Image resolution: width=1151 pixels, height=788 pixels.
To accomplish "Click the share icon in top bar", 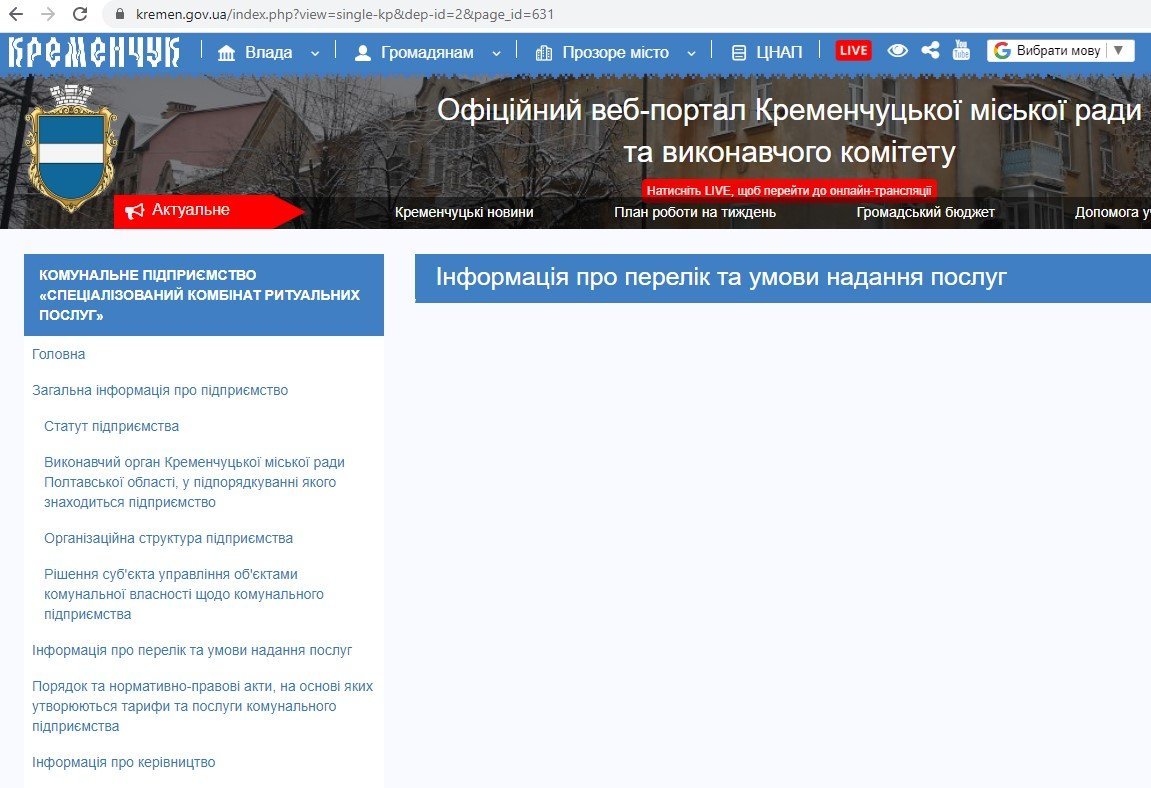I will click(930, 51).
